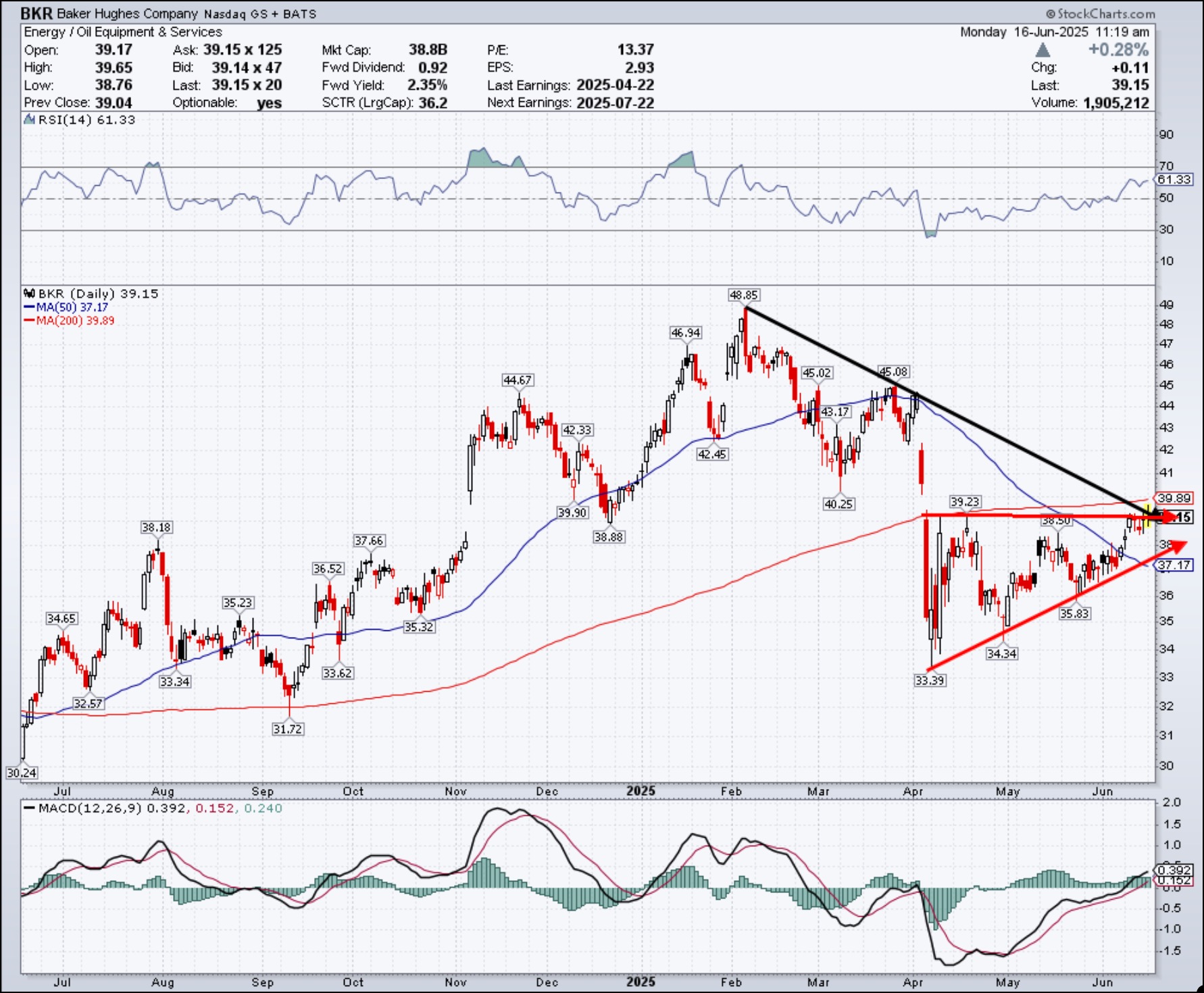Click the 0.392 MACD value tag

click(1174, 870)
